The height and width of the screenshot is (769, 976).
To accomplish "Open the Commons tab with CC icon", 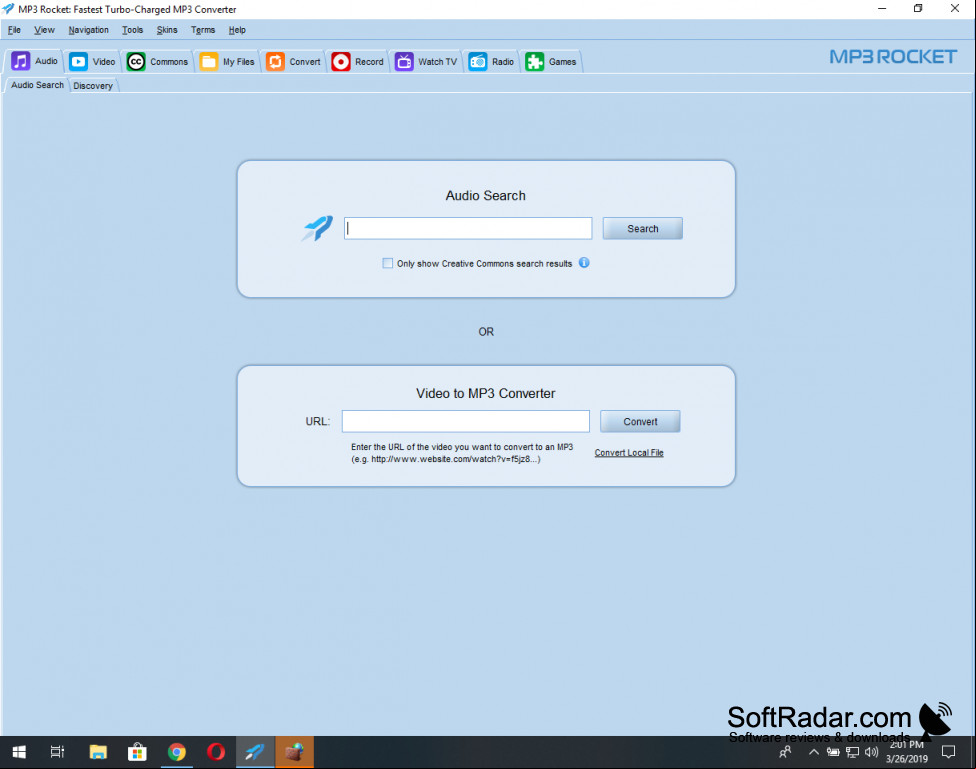I will 157,62.
